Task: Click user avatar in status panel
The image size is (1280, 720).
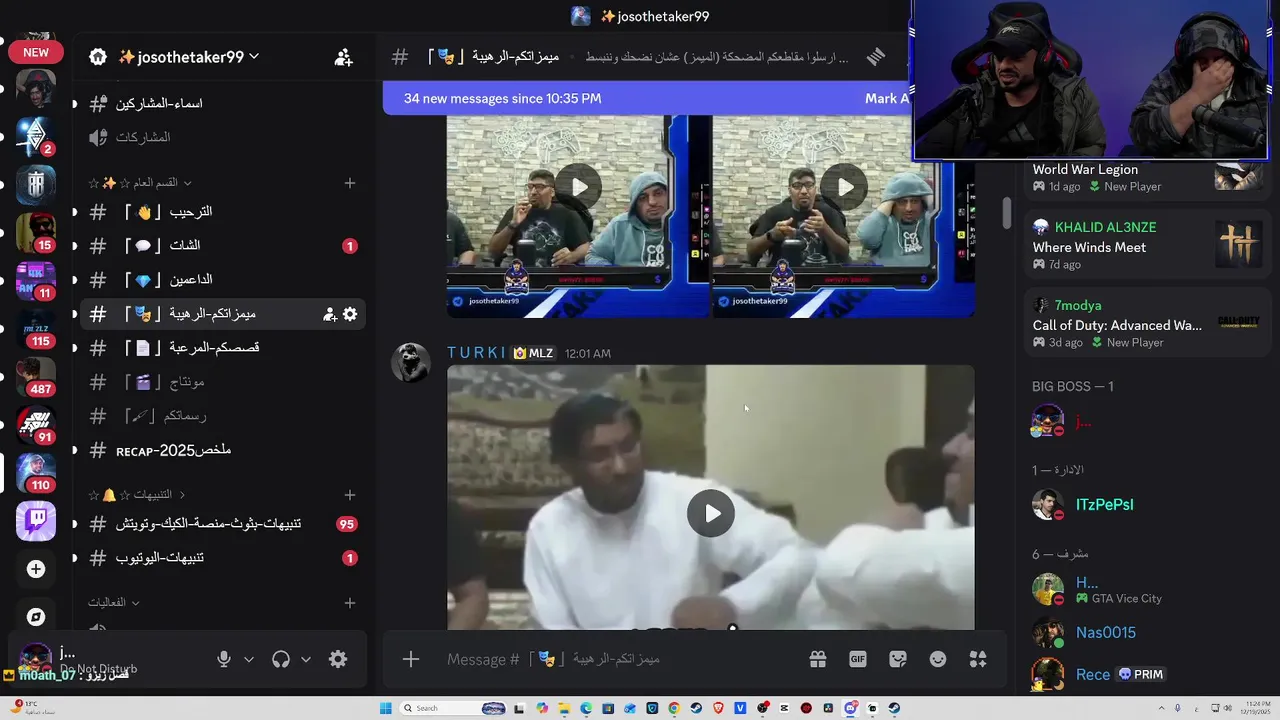Action: 36,659
